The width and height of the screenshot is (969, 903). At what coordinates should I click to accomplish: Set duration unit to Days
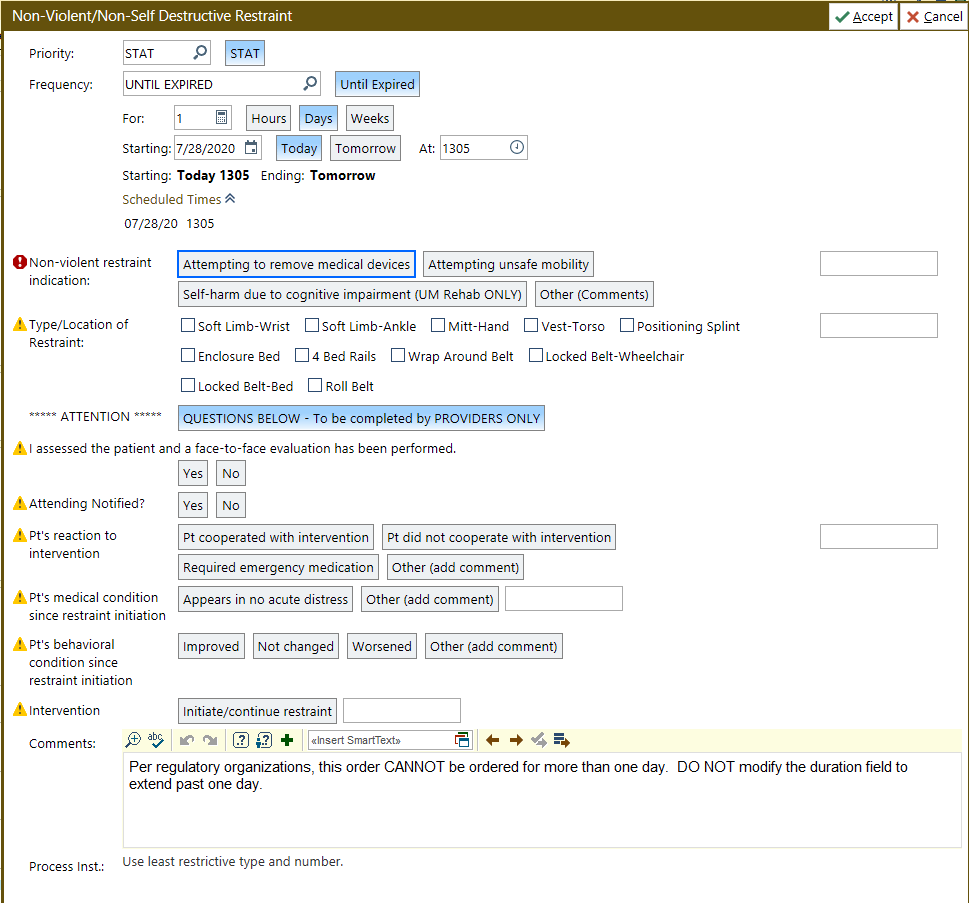(x=318, y=118)
